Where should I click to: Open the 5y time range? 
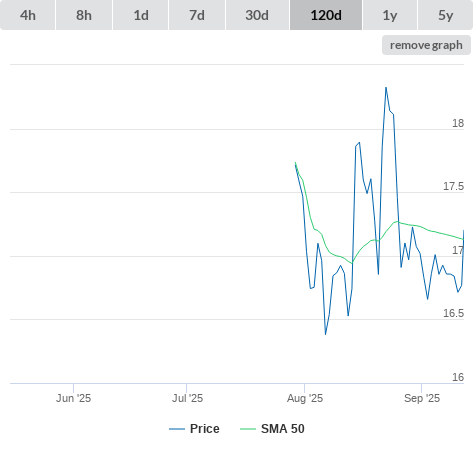coord(445,15)
